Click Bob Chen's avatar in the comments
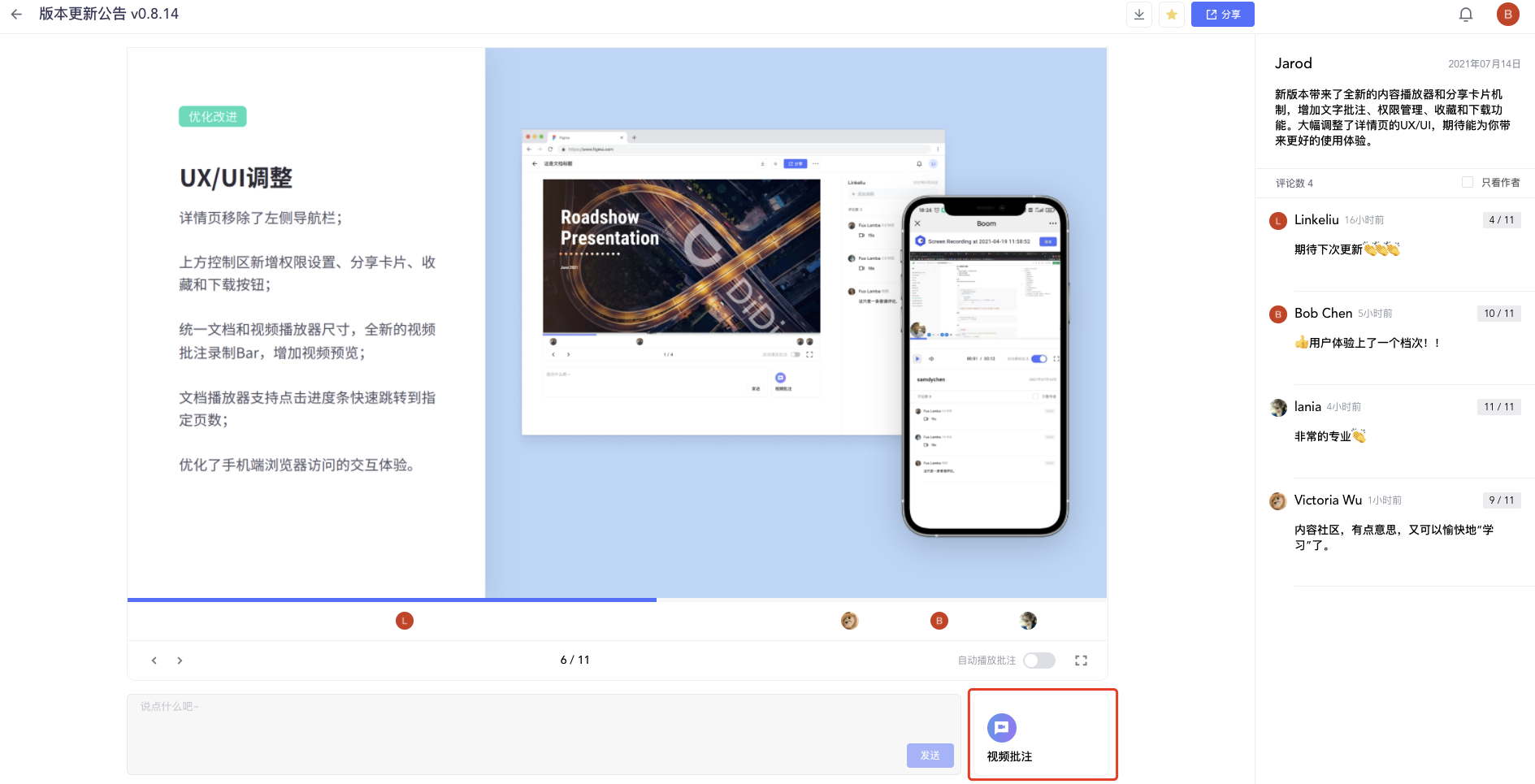The image size is (1535, 784). coord(1278,314)
